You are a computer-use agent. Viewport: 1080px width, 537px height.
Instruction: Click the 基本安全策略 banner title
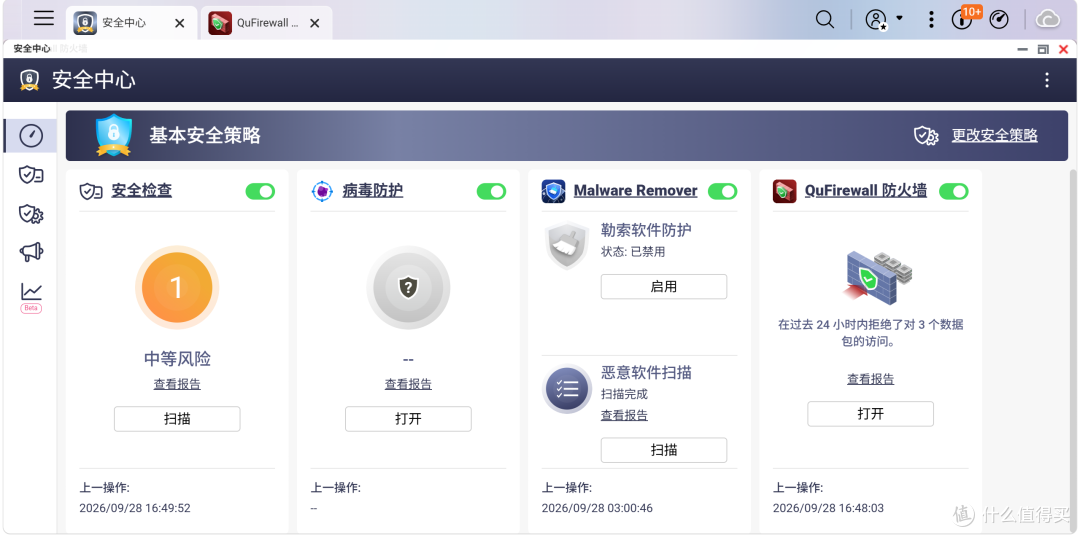(205, 136)
